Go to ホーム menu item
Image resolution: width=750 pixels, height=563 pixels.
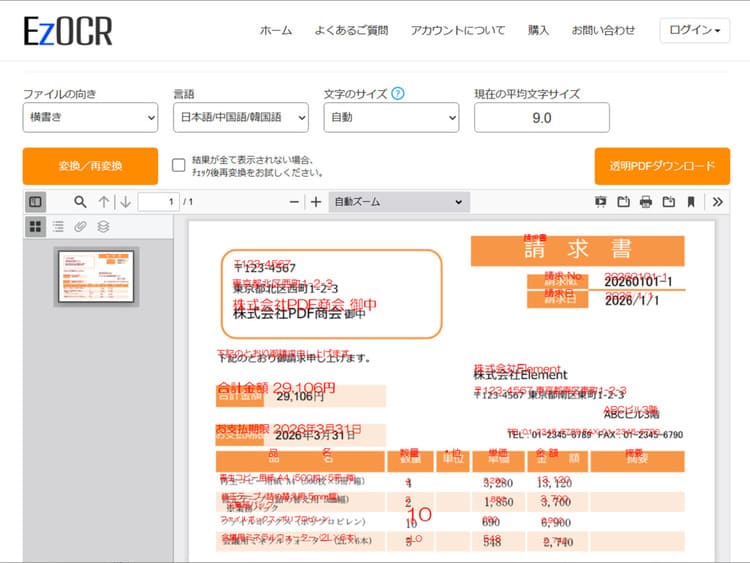pos(276,31)
